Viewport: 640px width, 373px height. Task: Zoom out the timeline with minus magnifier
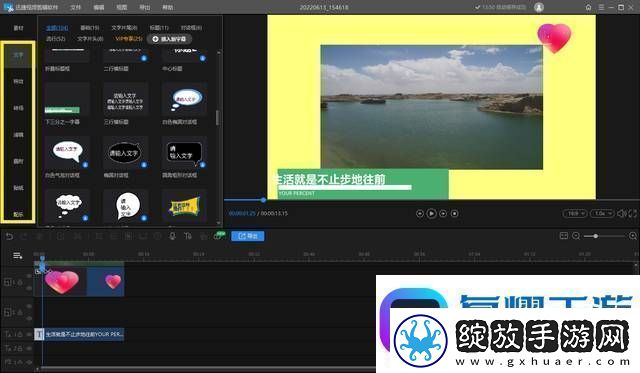point(576,236)
